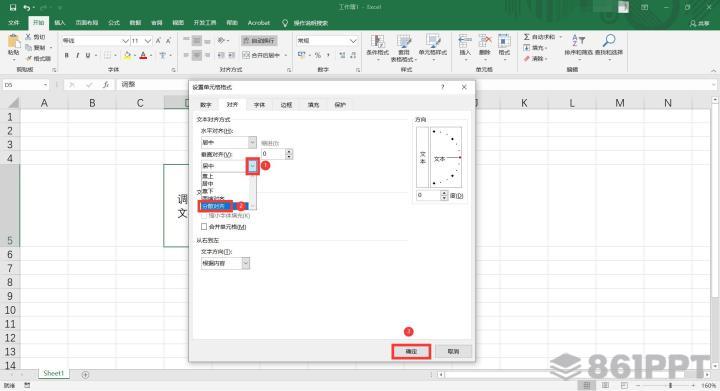Viewport: 720px width, 391px height.
Task: Open Conditional Formatting (条件格式) icon
Action: (x=377, y=41)
